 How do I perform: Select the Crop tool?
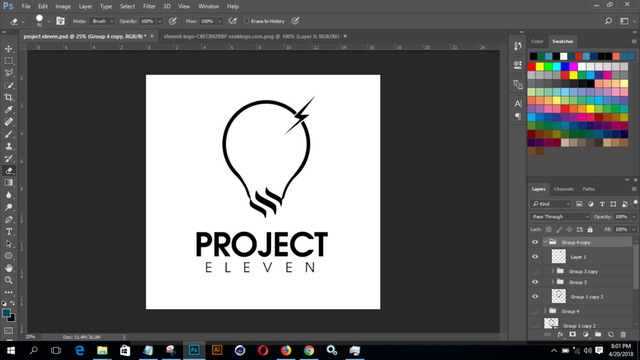click(9, 97)
